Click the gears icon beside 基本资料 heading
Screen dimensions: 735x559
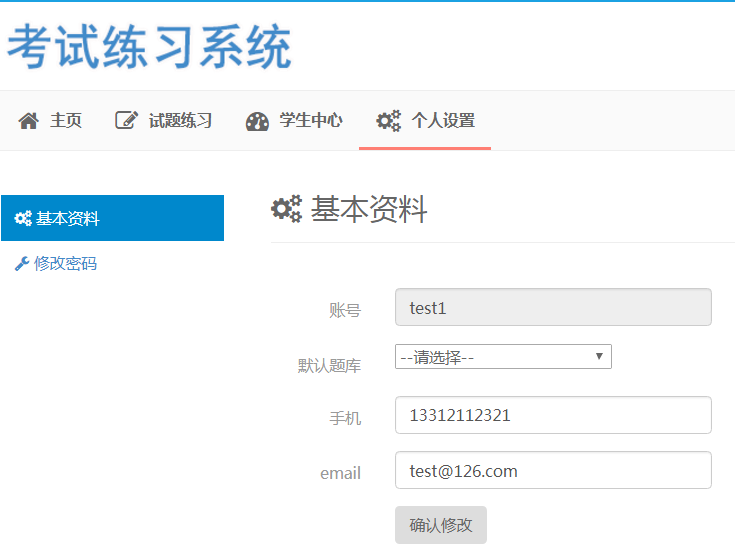(x=286, y=209)
